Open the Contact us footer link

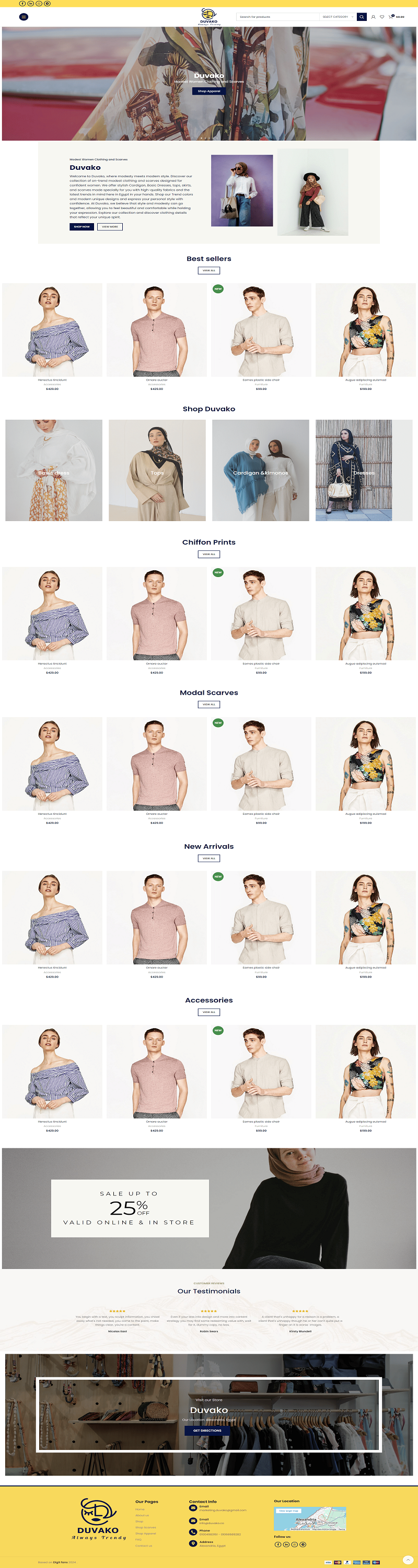[x=144, y=1546]
